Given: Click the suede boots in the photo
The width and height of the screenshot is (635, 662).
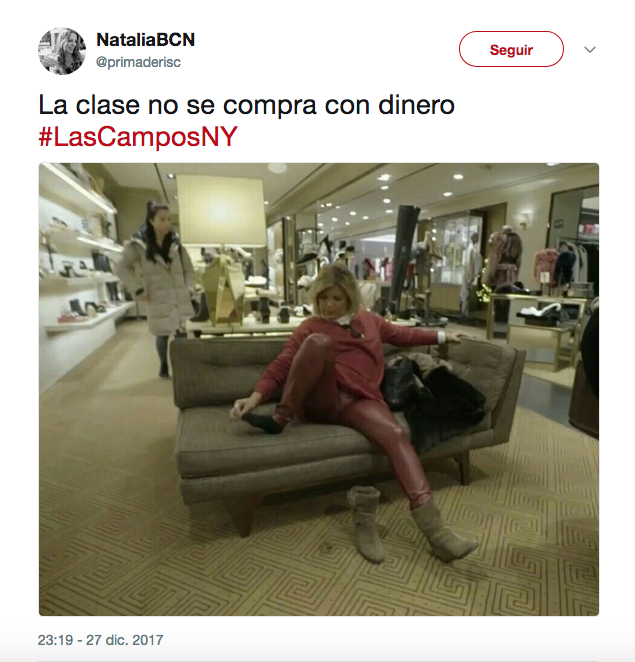Looking at the screenshot, I should (412, 525).
